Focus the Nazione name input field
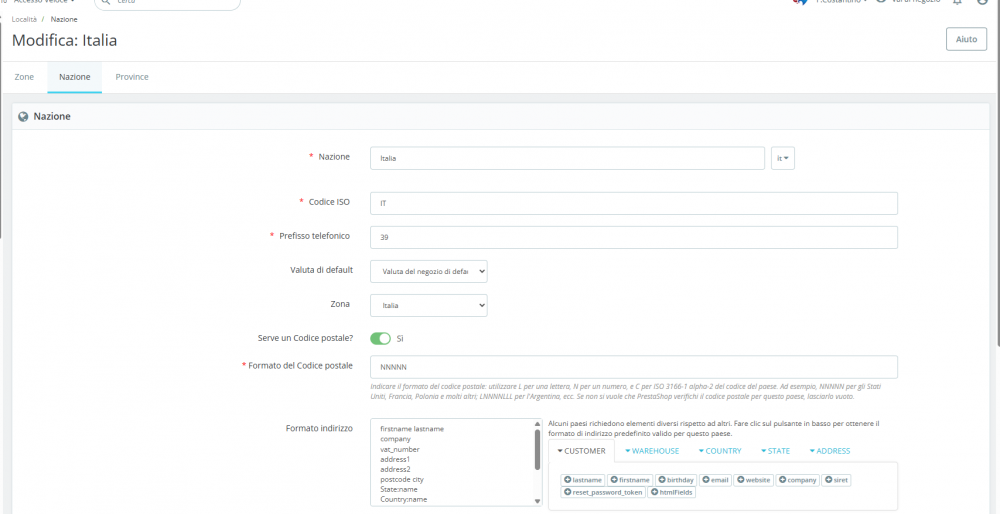 567,158
